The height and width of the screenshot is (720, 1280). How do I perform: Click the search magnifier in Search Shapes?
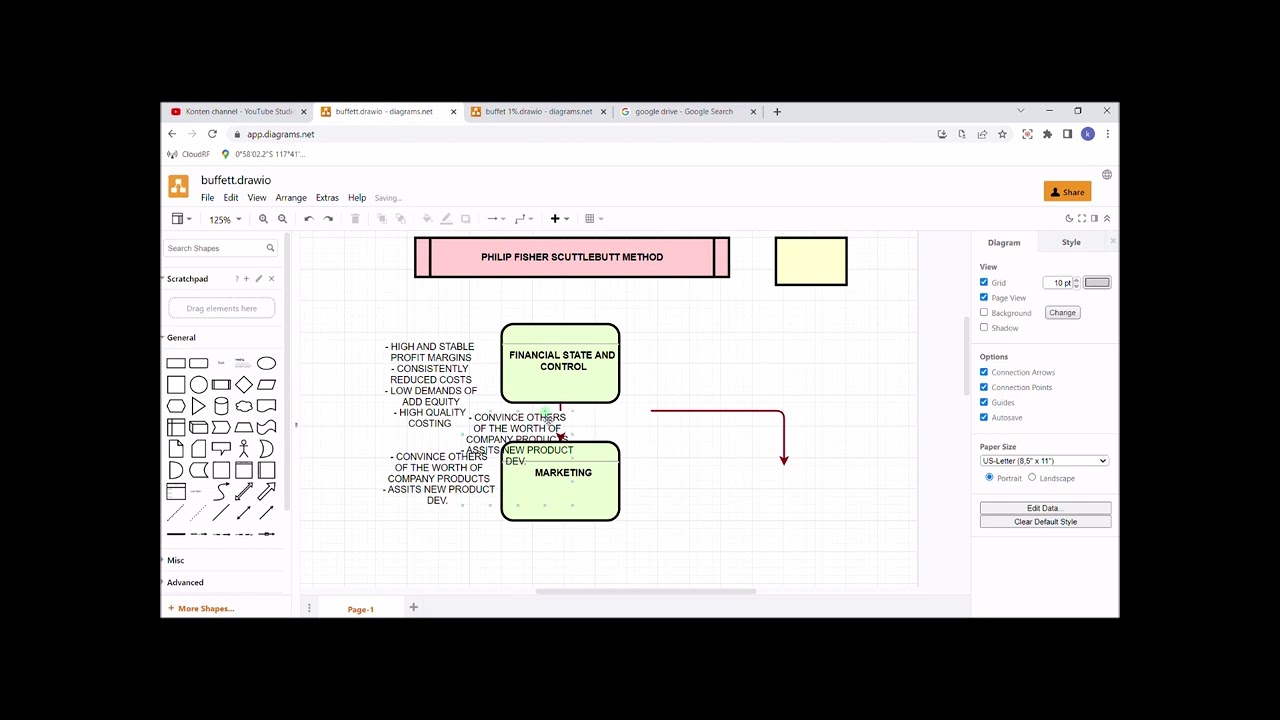coord(270,248)
